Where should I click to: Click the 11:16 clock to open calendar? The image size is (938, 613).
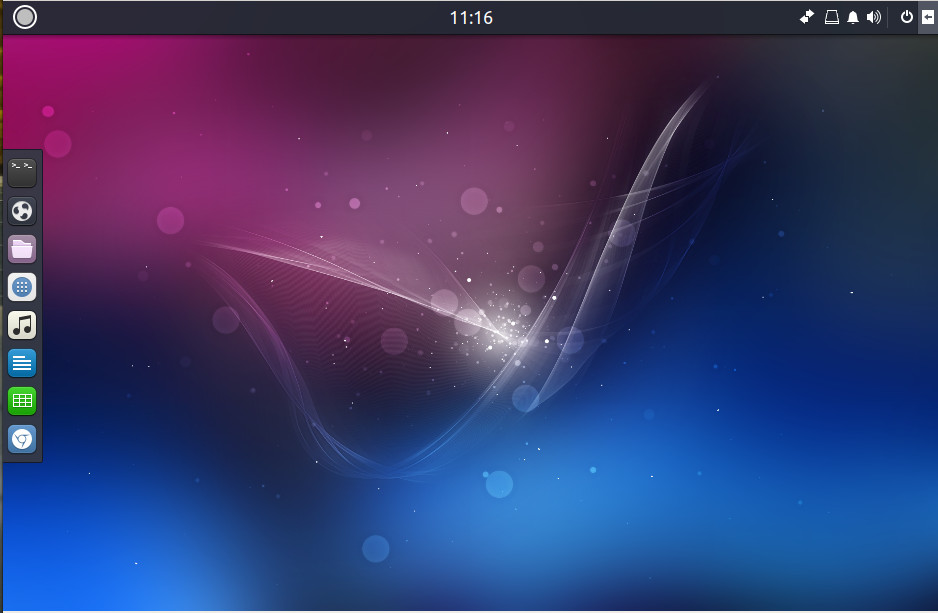coord(470,18)
